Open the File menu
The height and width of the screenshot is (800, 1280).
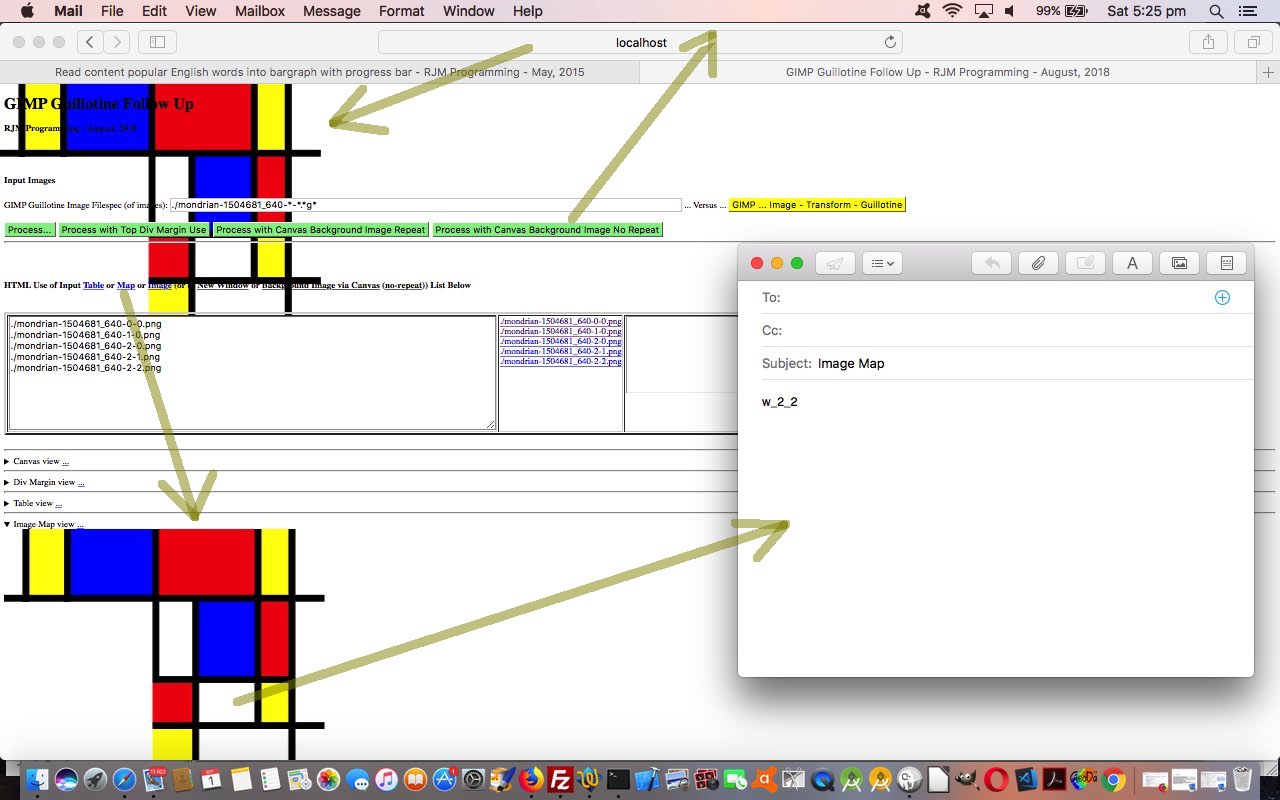112,11
